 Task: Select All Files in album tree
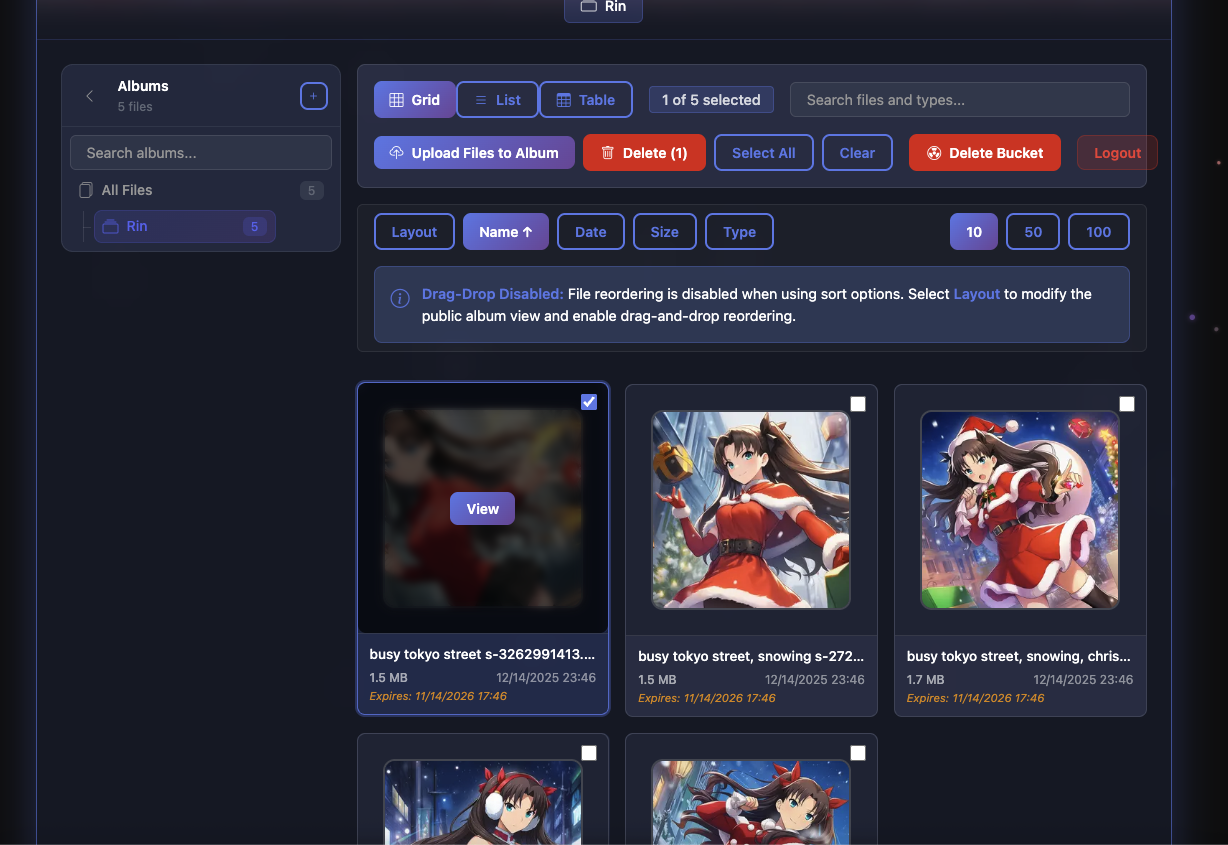click(201, 190)
